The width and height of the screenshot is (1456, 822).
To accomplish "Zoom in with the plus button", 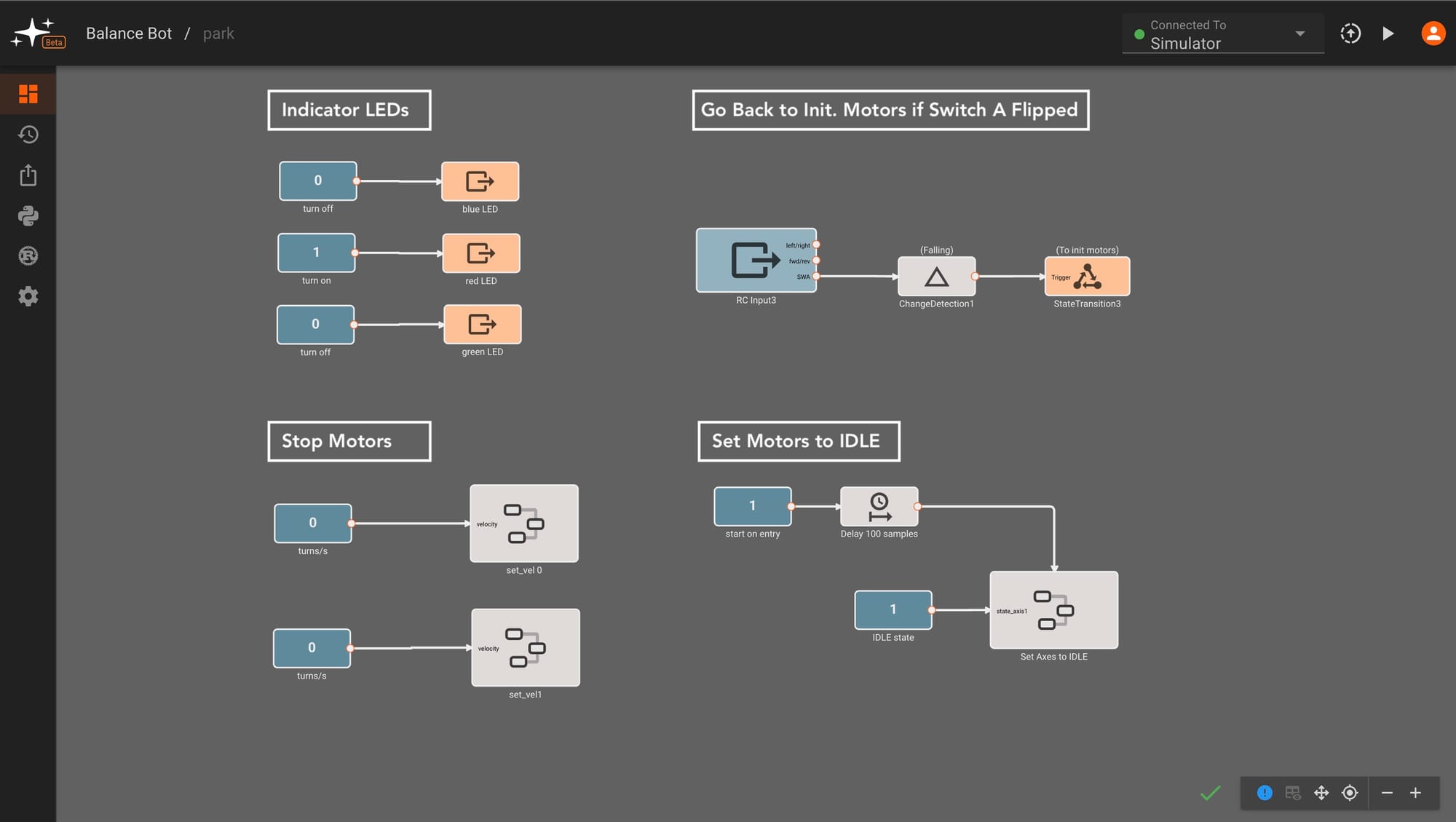I will pyautogui.click(x=1415, y=793).
